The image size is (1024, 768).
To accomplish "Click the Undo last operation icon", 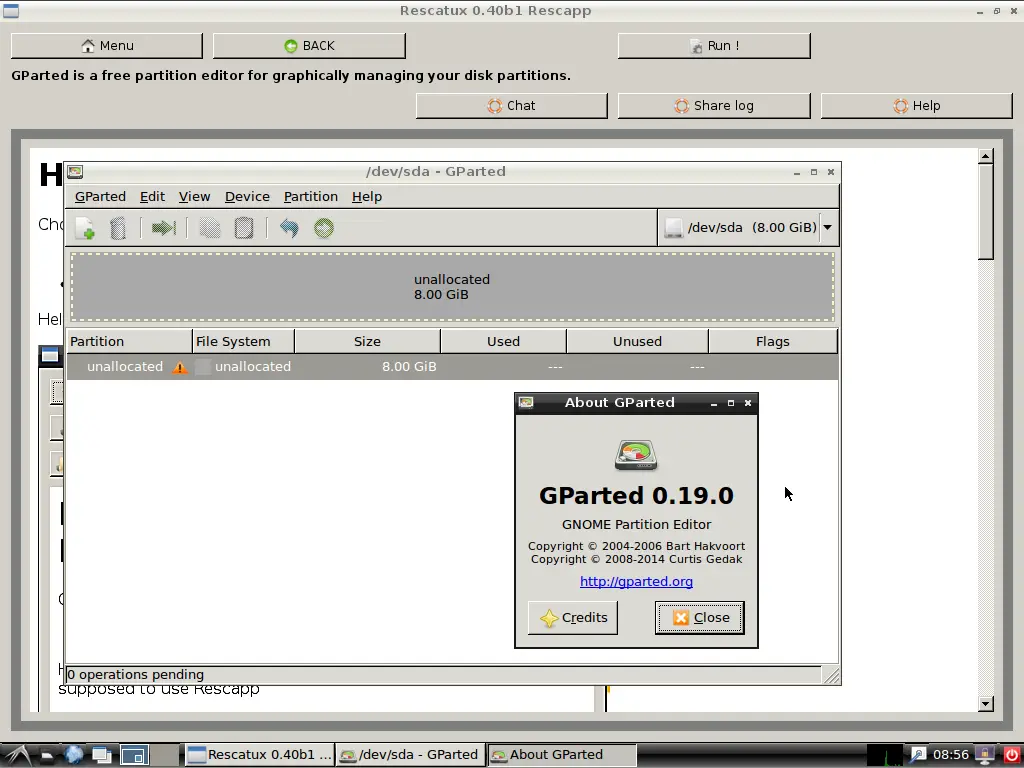I will point(289,228).
